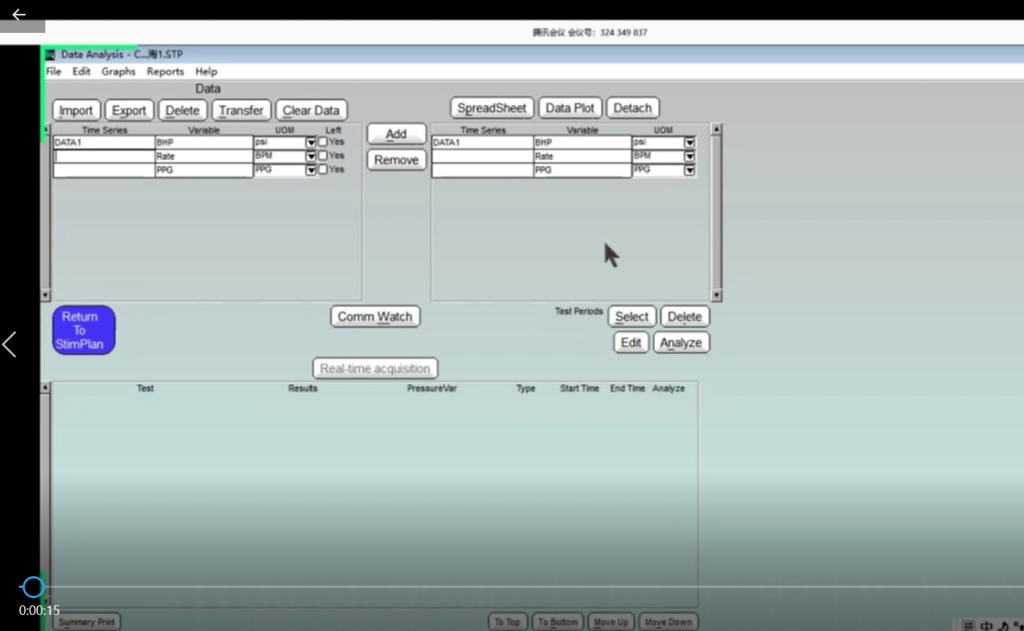Check the Left Yes box for BHP
The height and width of the screenshot is (631, 1024).
[x=323, y=142]
